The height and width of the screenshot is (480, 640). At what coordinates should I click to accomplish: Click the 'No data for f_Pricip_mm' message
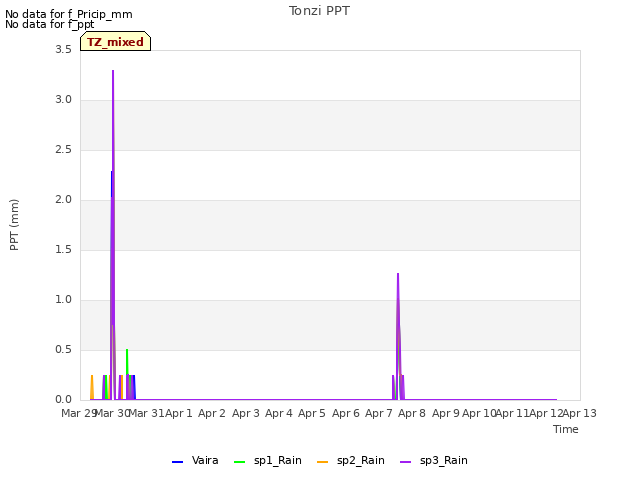click(69, 14)
